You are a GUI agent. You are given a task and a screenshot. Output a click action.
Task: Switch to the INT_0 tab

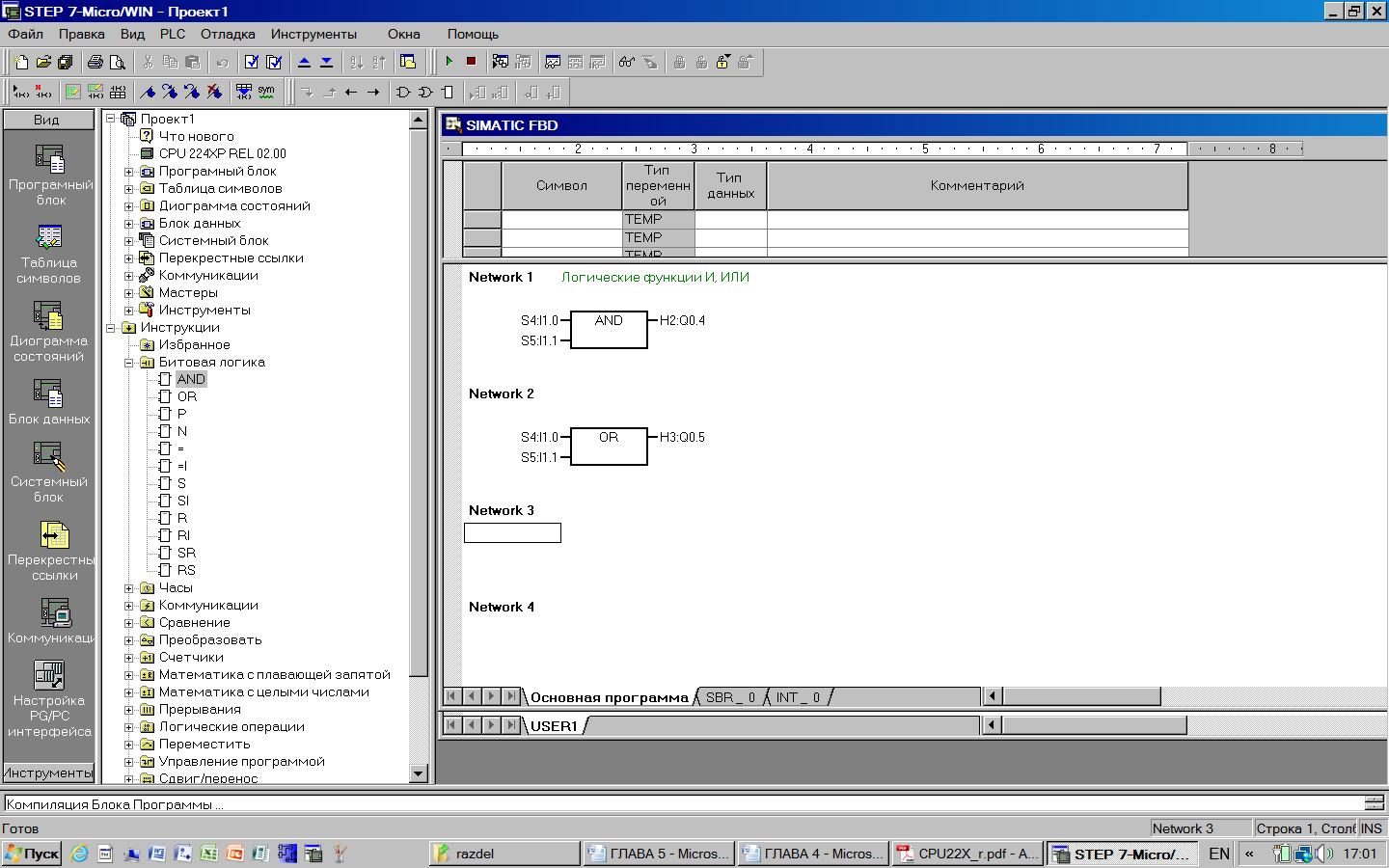click(798, 697)
